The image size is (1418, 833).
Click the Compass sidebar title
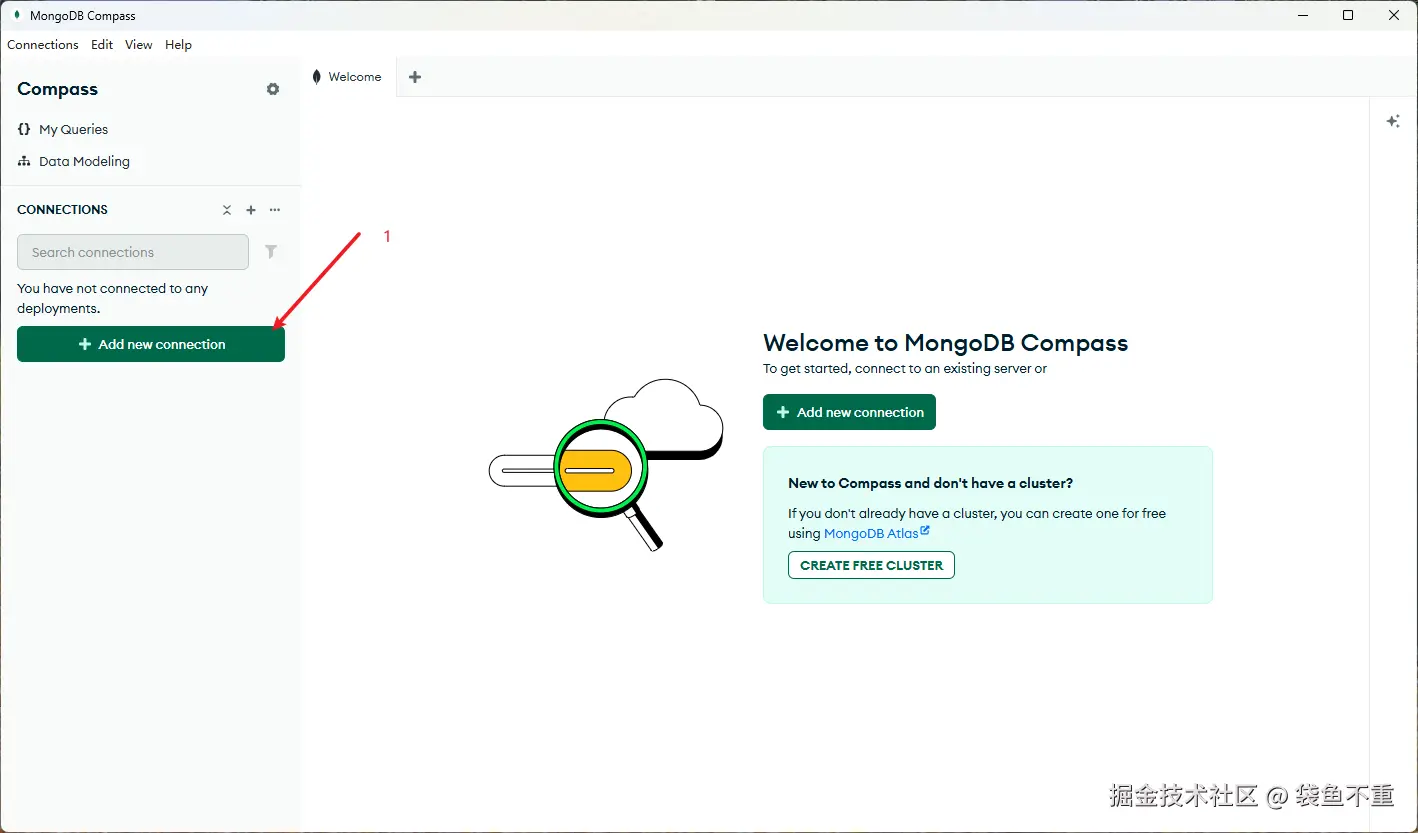point(58,89)
